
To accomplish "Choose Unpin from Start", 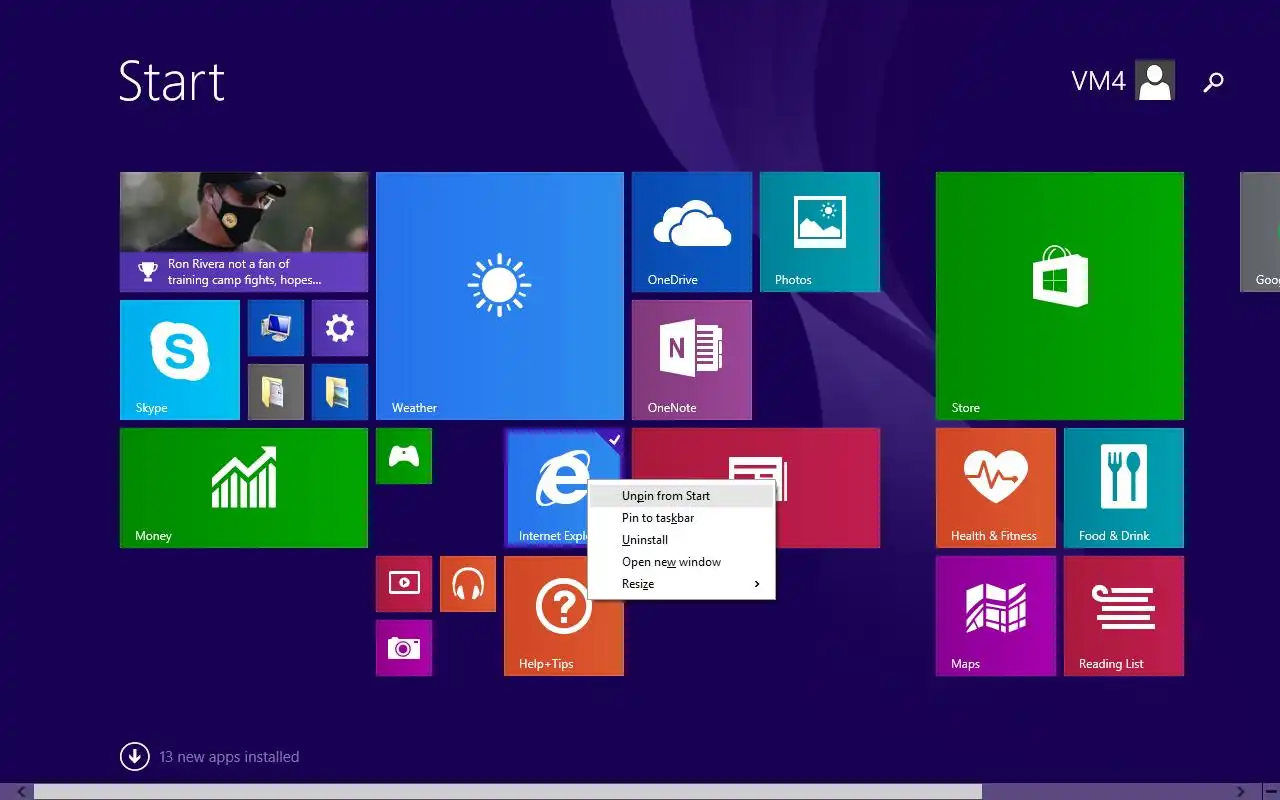I will [x=681, y=496].
